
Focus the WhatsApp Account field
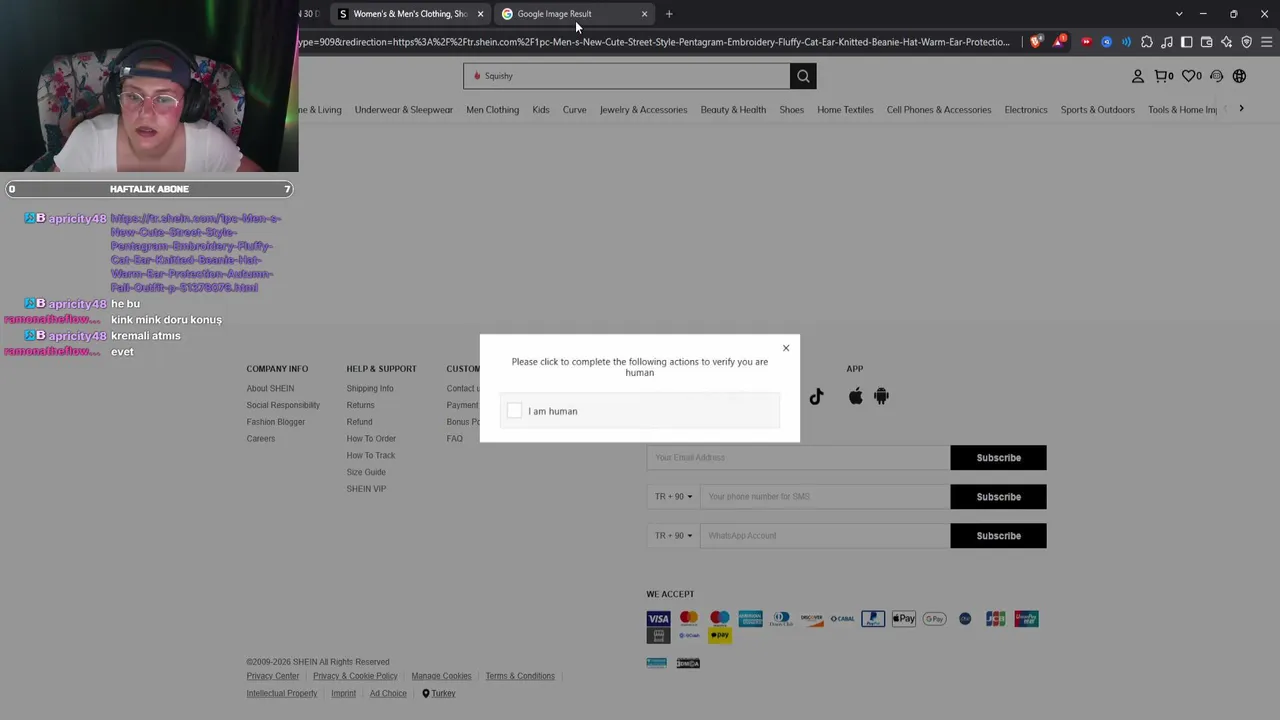point(825,536)
